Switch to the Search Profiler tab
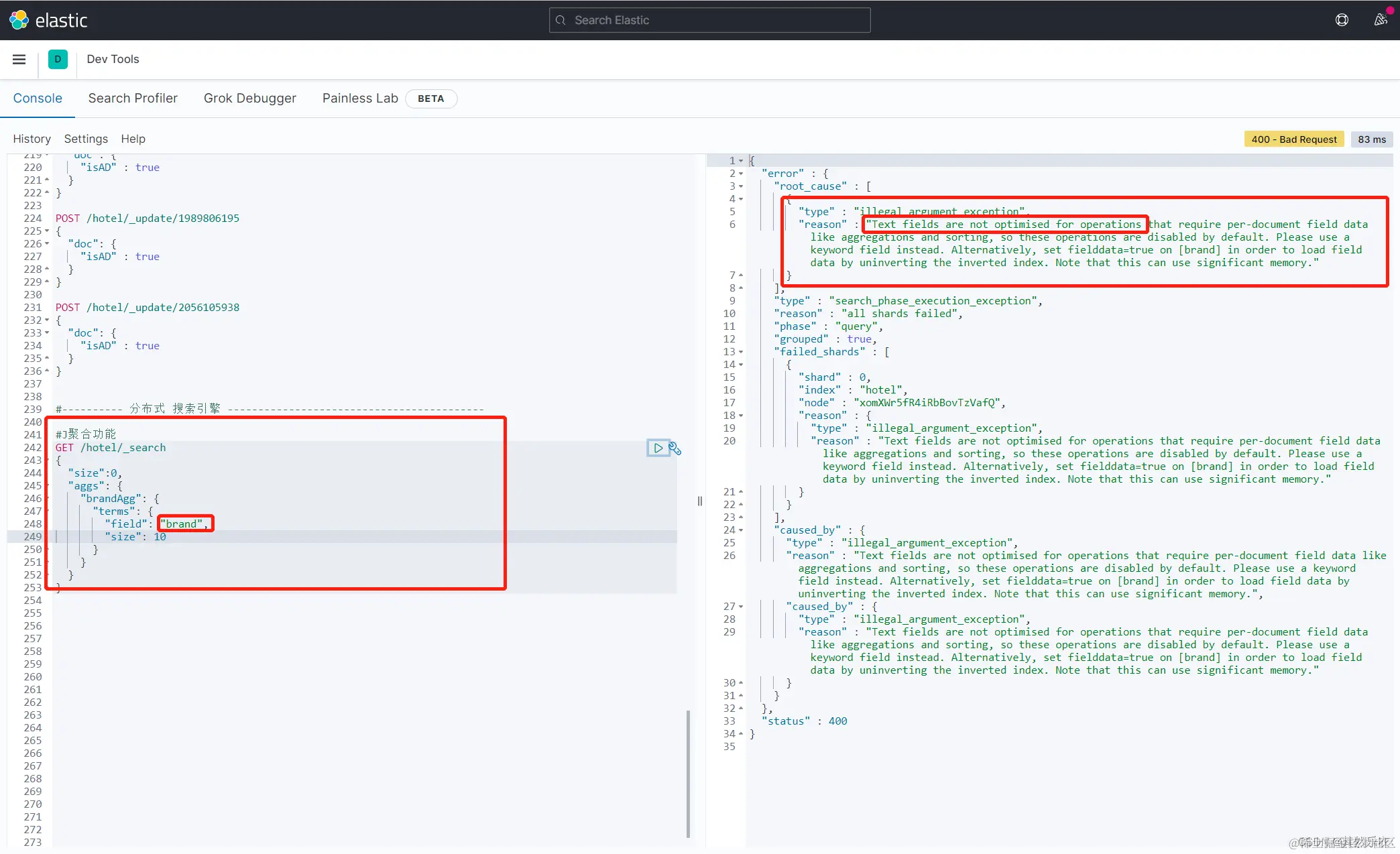 [x=133, y=98]
